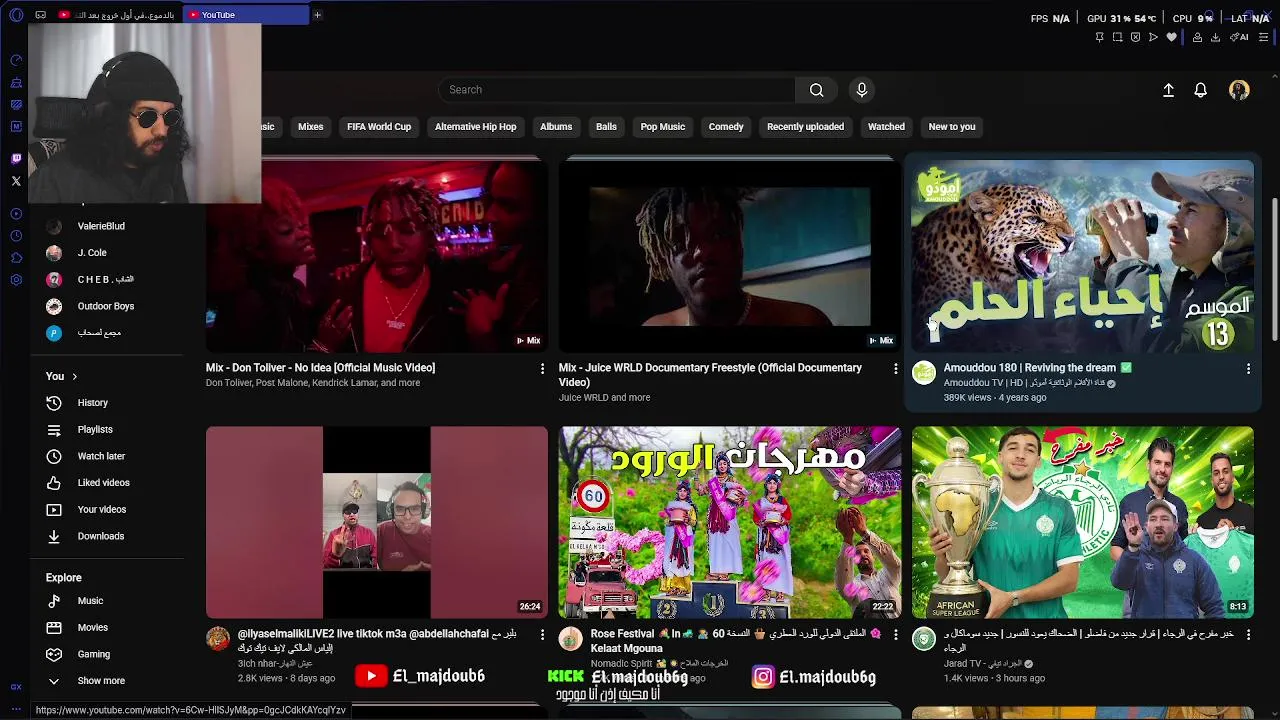Select the Comedy chip
This screenshot has width=1280, height=720.
[726, 127]
